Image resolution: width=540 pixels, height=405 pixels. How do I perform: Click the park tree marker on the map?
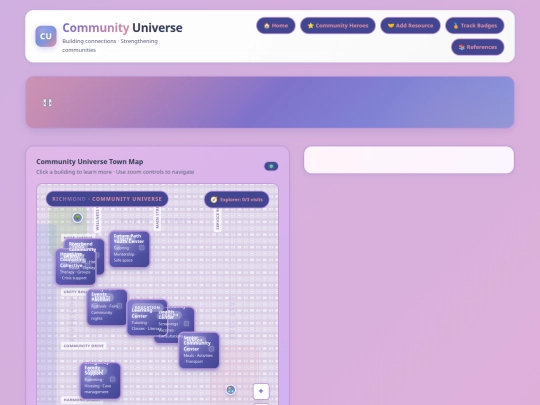tap(78, 218)
